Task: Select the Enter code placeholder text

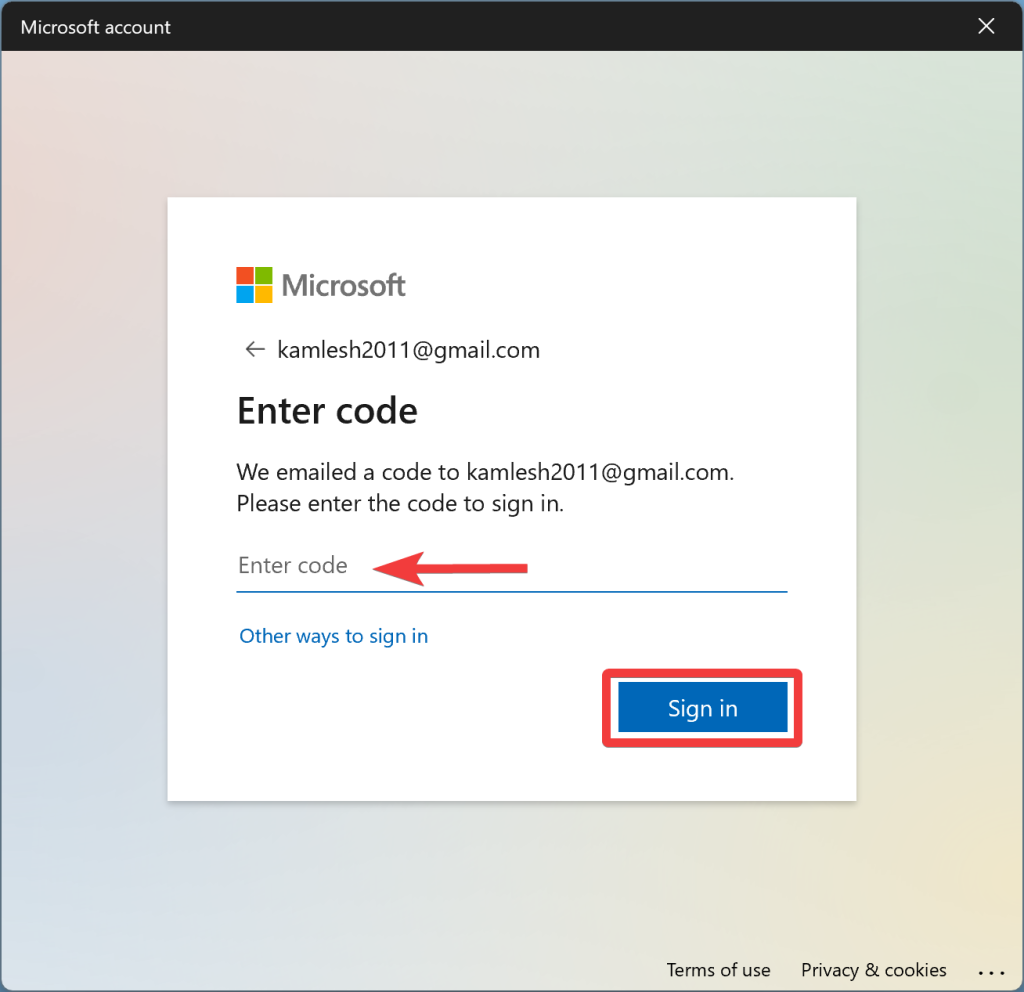Action: (x=293, y=565)
